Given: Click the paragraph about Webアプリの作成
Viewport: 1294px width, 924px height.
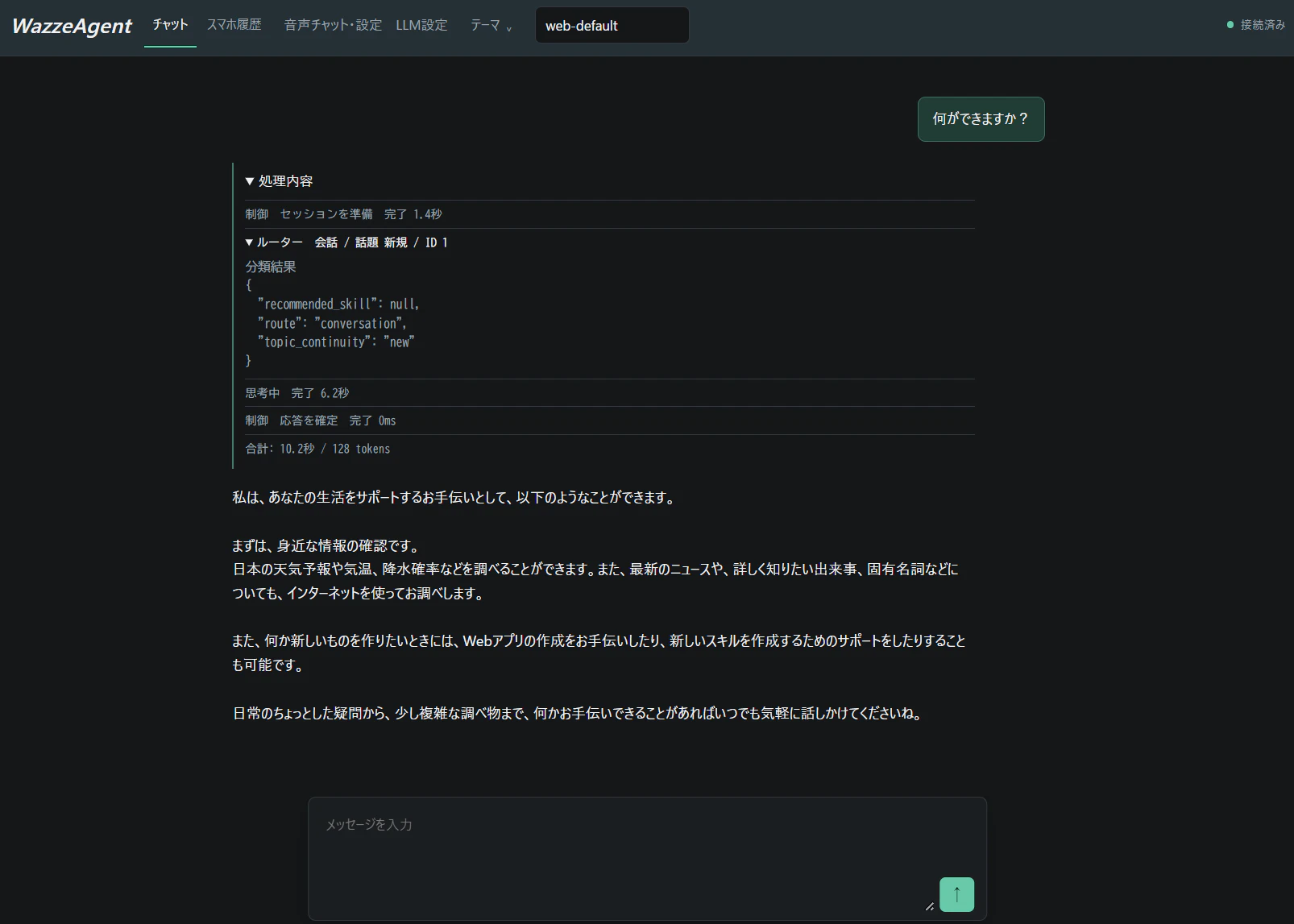Looking at the screenshot, I should 599,653.
